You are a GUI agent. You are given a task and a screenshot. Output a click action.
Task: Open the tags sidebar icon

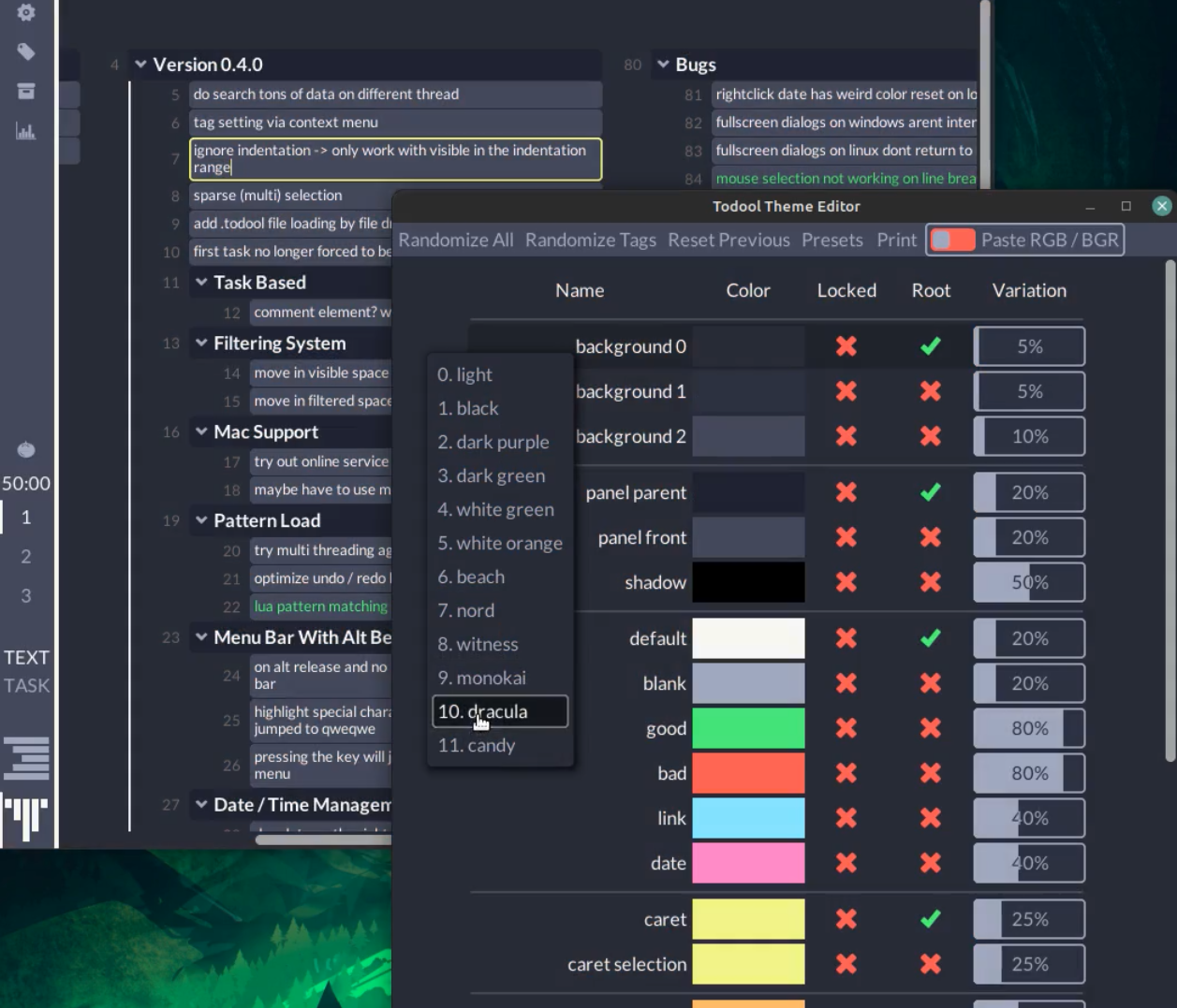(x=26, y=51)
